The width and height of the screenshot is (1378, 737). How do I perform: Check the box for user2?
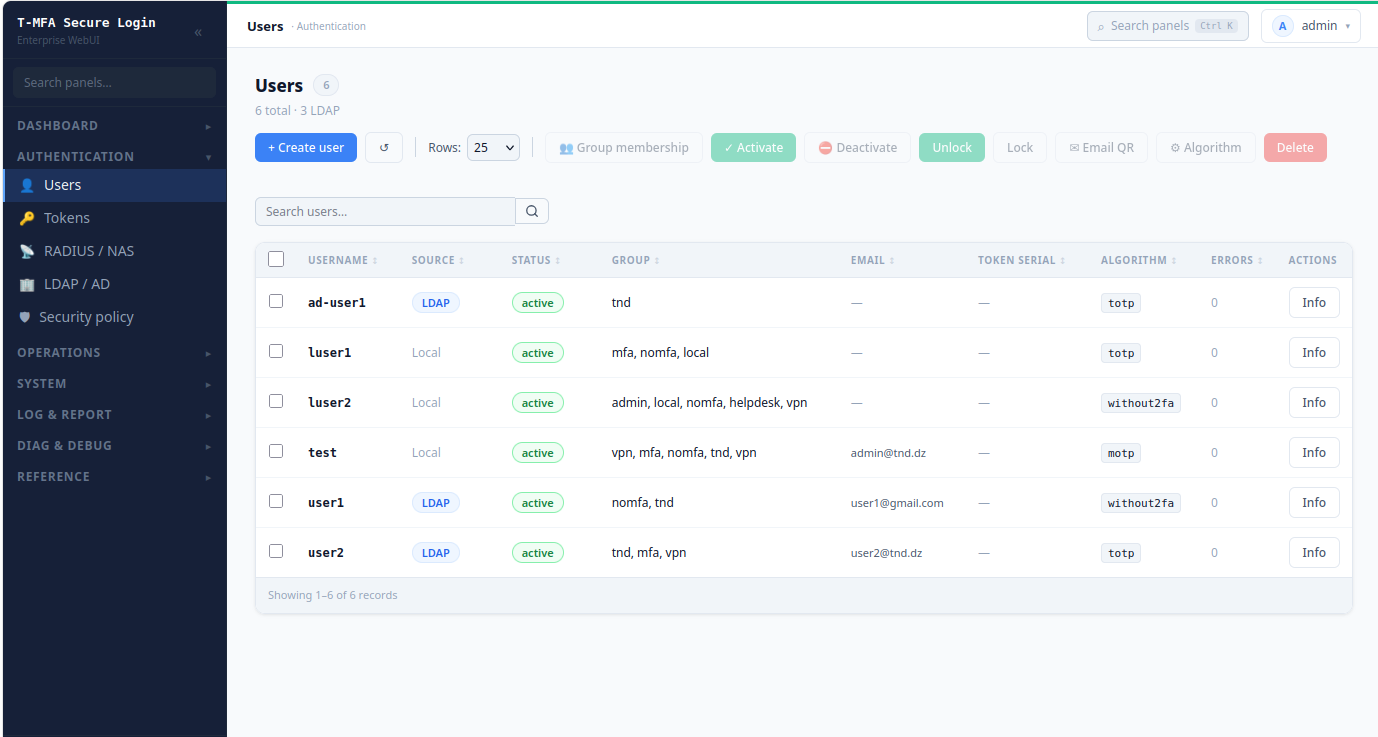(276, 551)
